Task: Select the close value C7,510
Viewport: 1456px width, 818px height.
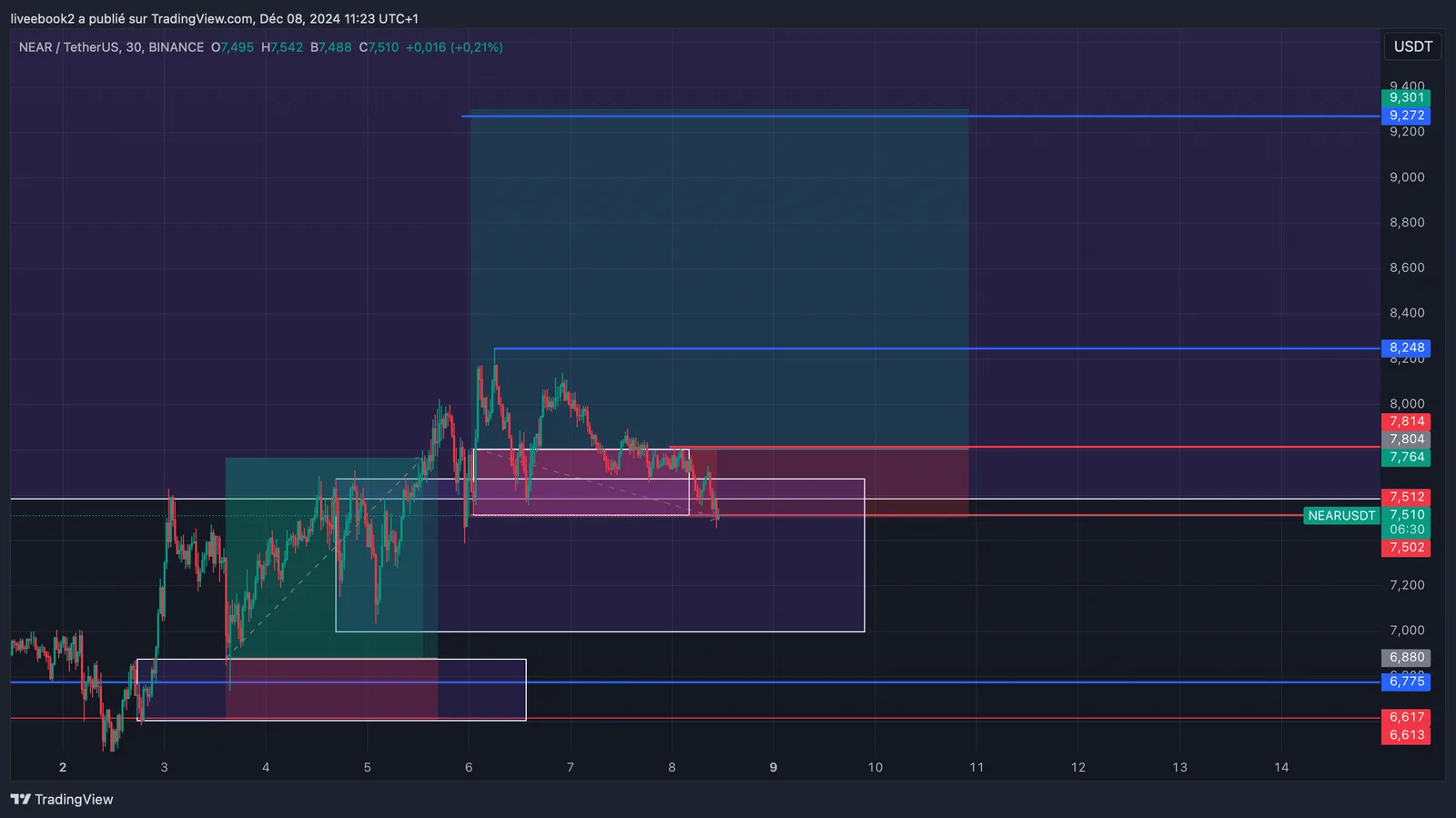Action: point(379,47)
